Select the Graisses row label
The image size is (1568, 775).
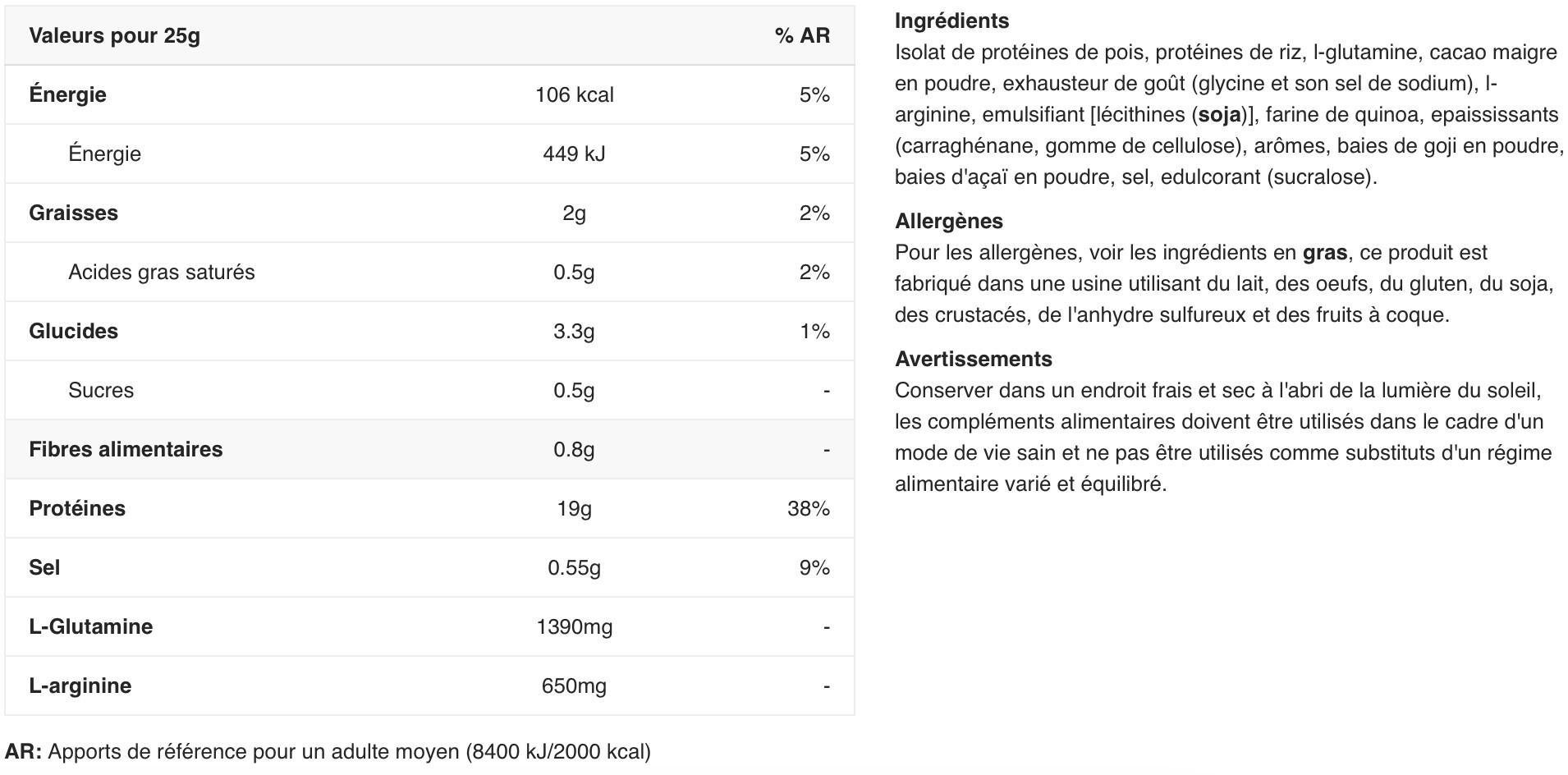pos(73,213)
